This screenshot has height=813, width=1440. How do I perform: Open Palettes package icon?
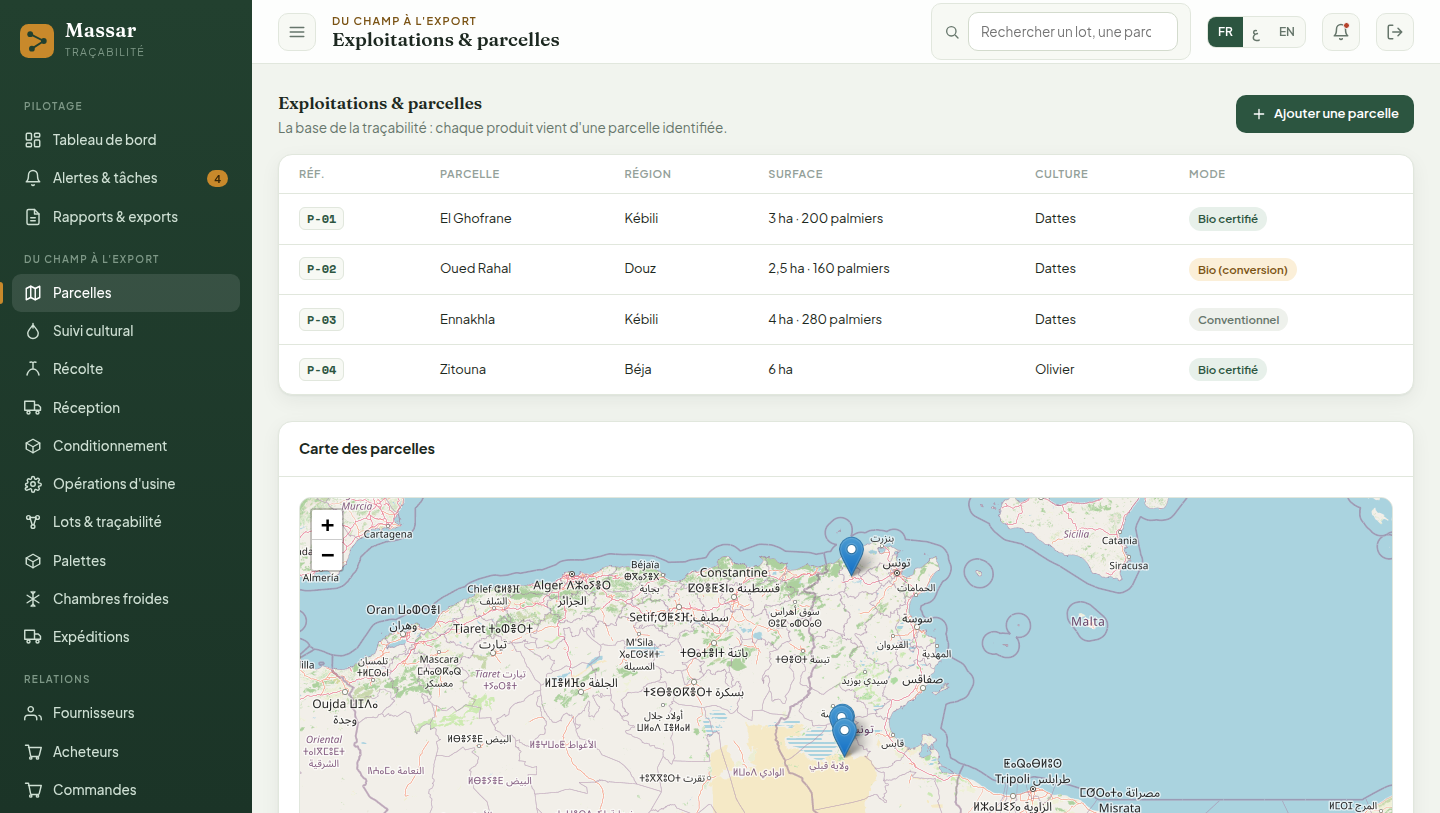pyautogui.click(x=33, y=561)
